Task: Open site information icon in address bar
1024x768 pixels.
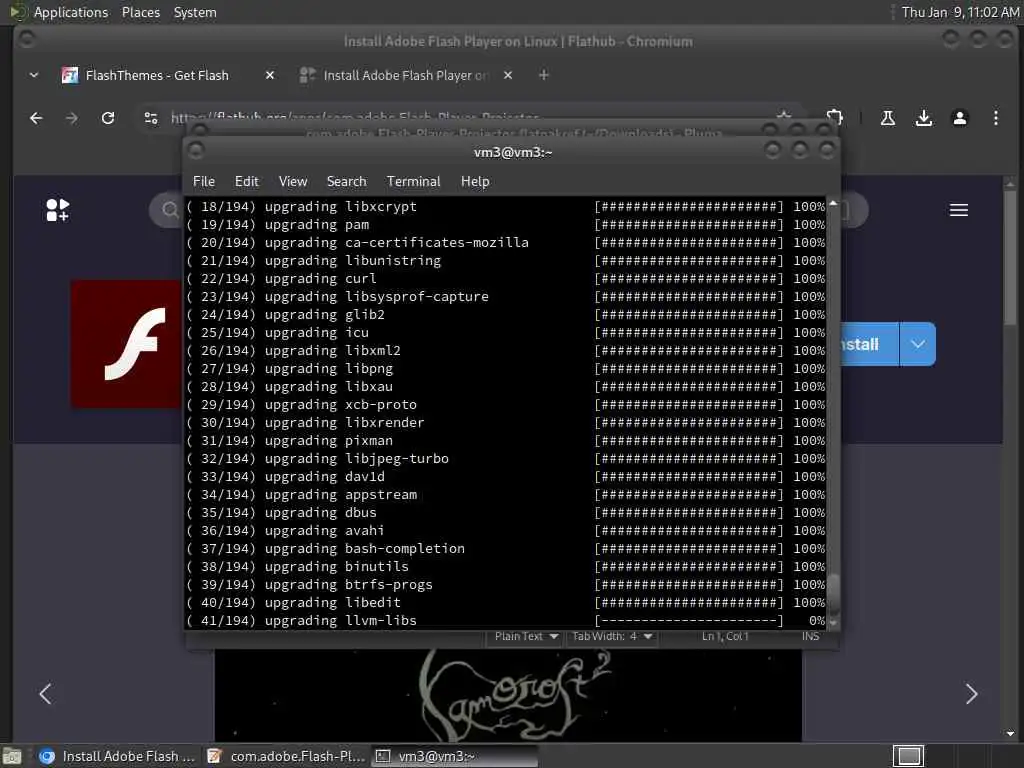Action: pyautogui.click(x=151, y=118)
